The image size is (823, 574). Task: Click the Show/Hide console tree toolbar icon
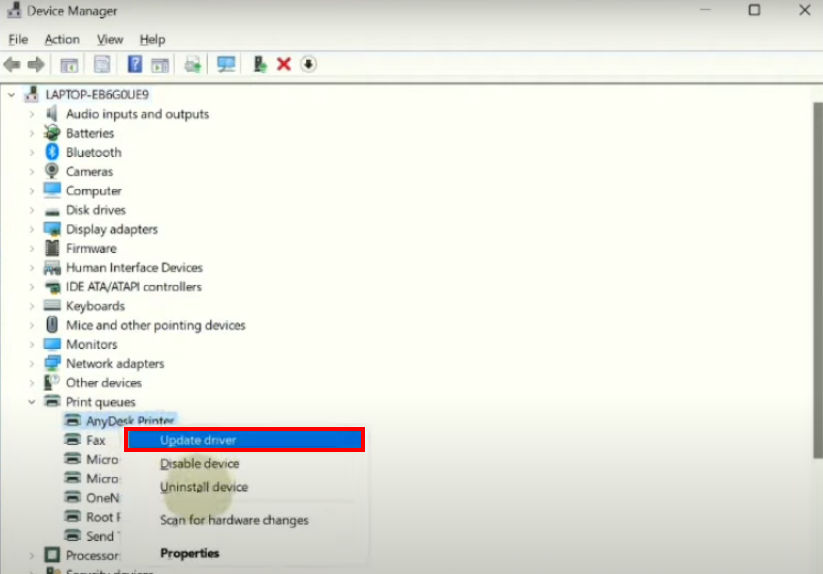[69, 65]
